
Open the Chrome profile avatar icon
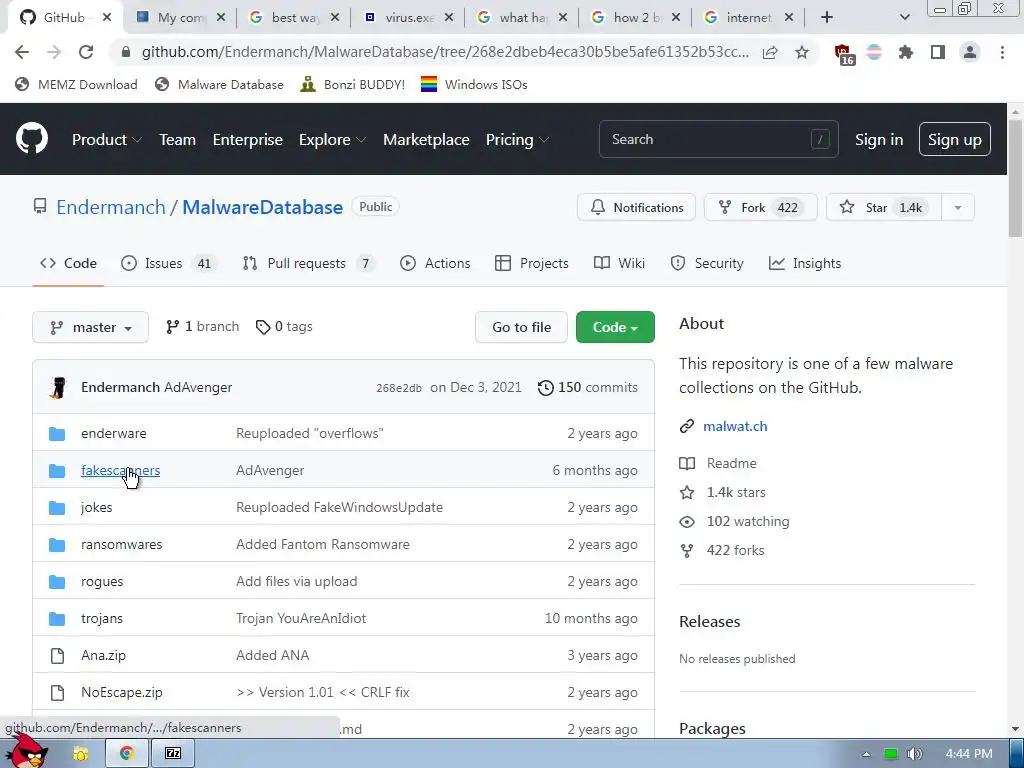click(x=970, y=52)
